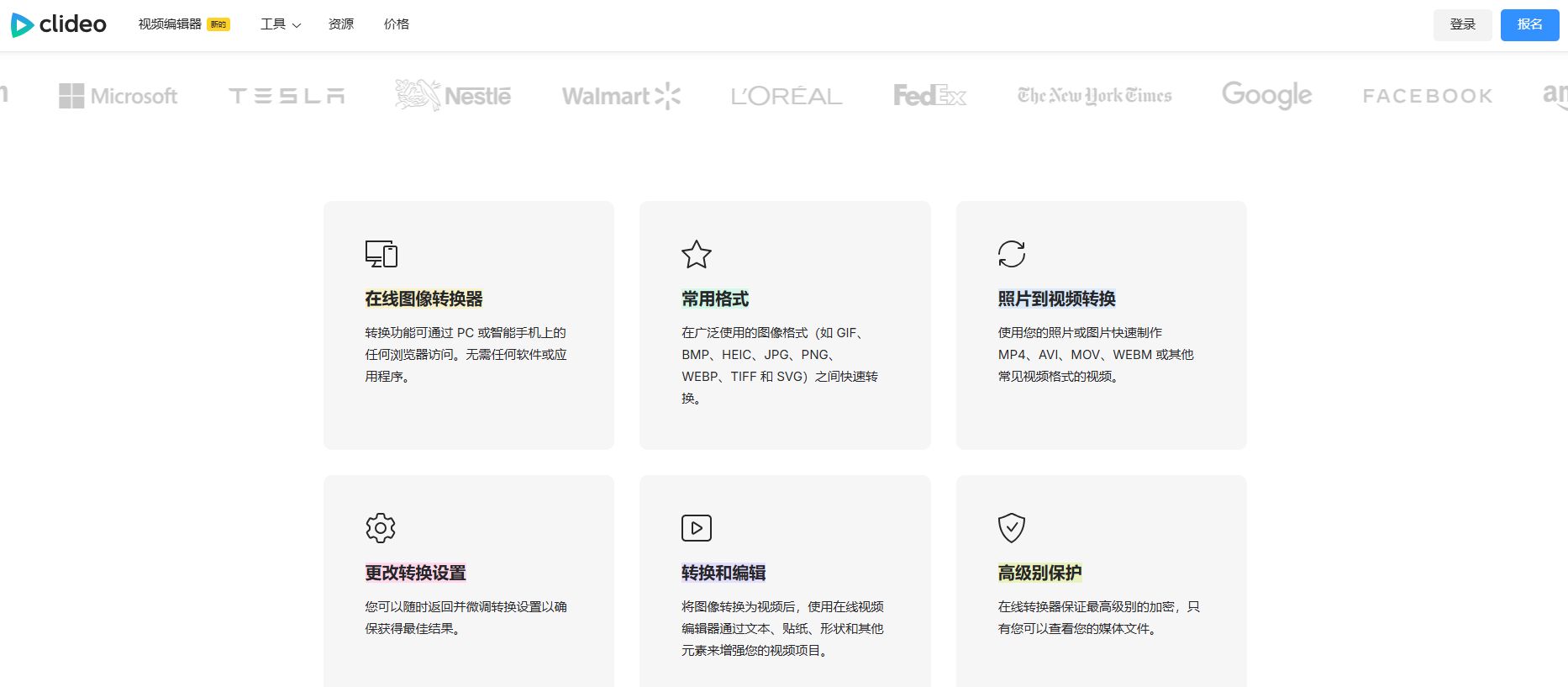The image size is (1568, 687).
Task: Click the image formats description under 常用格式
Action: pos(780,366)
